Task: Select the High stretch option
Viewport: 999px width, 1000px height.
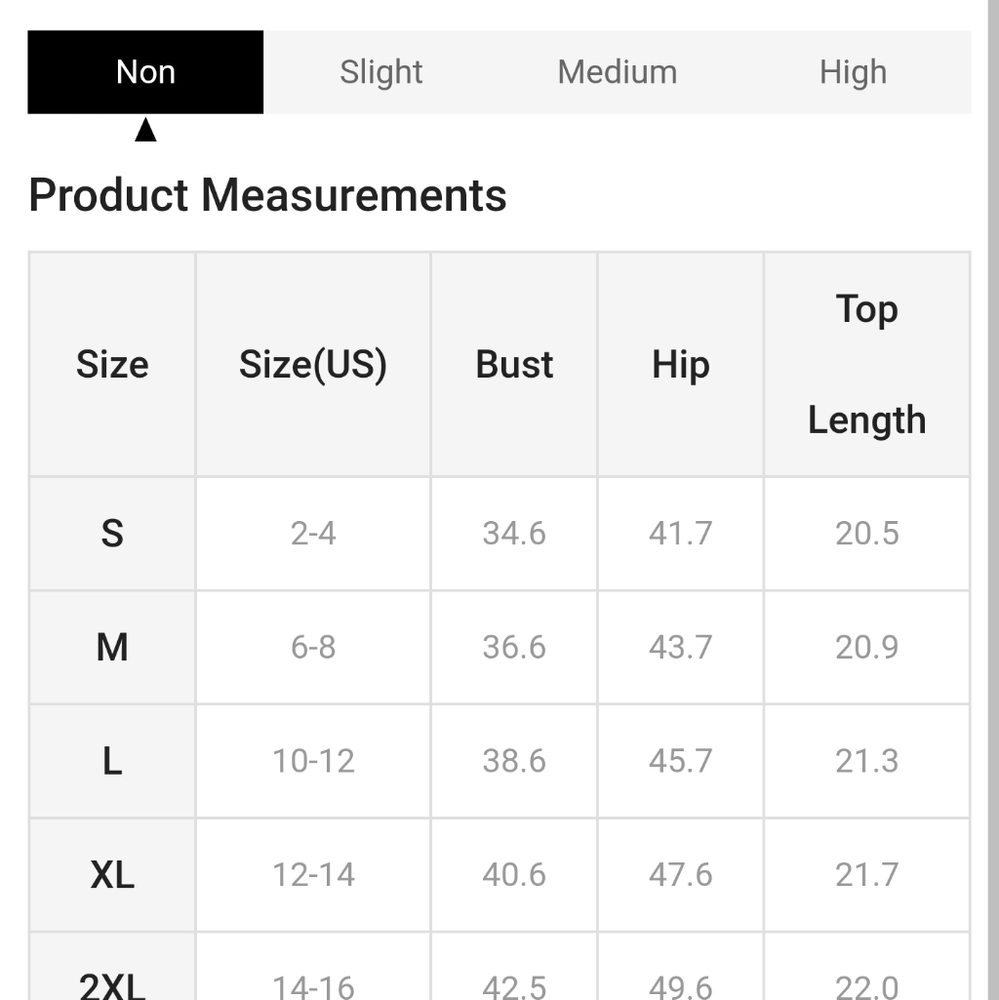Action: coord(853,72)
